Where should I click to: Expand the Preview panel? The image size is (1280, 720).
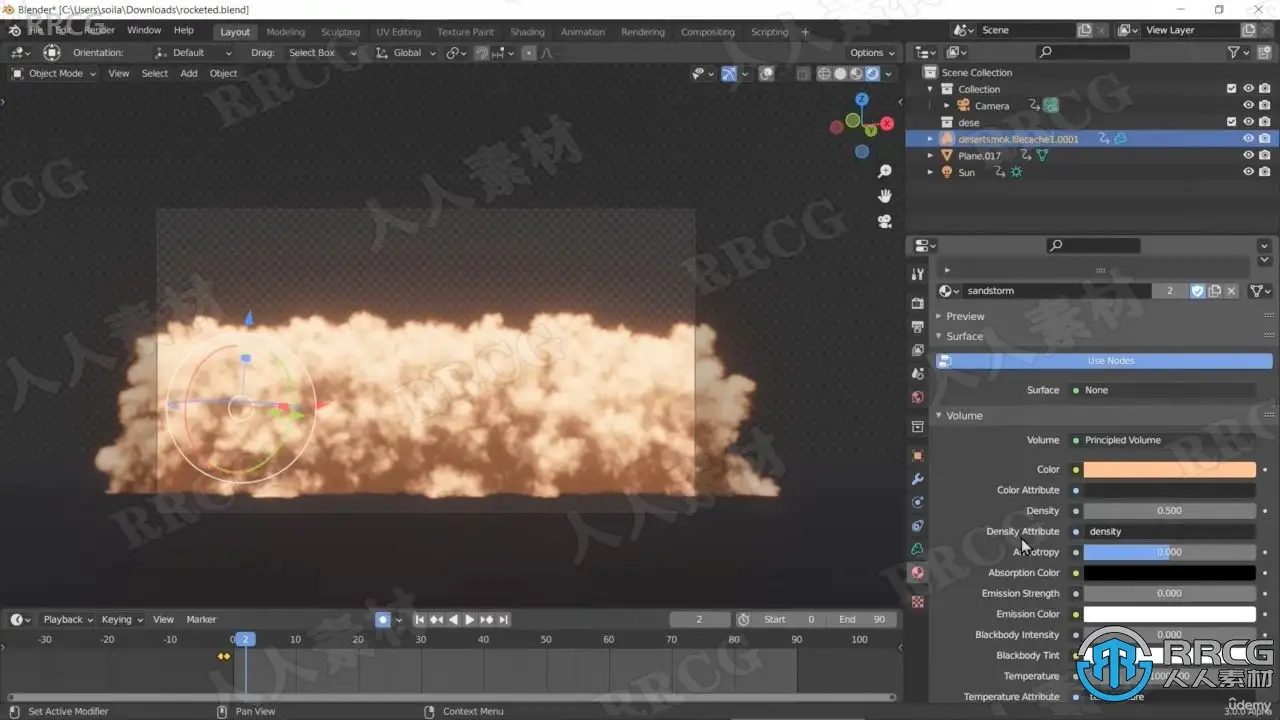(x=965, y=316)
